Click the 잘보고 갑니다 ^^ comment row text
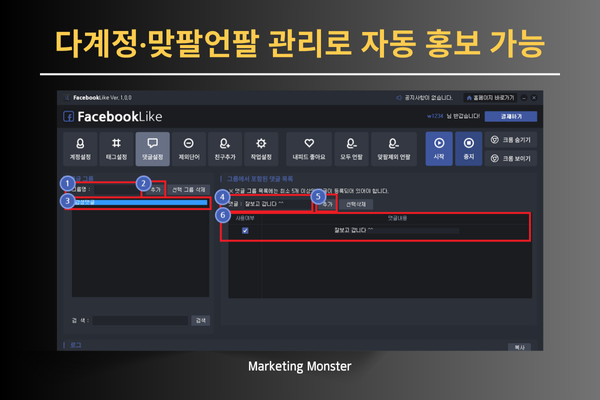The image size is (600, 400). [x=353, y=230]
